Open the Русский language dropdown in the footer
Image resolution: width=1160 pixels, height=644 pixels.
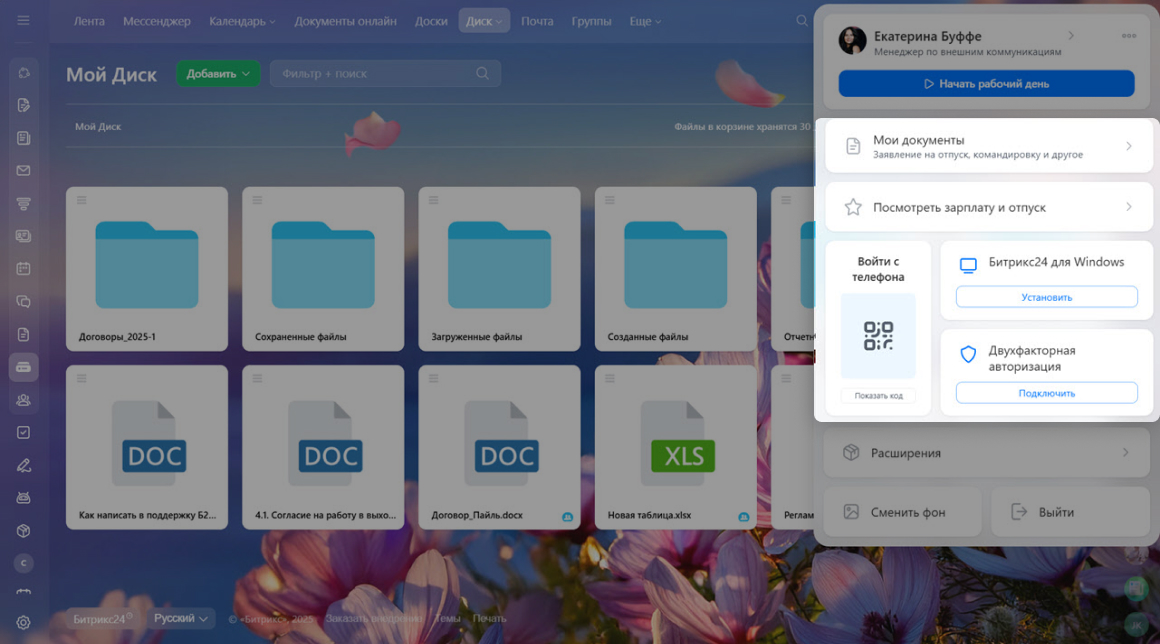click(x=181, y=618)
